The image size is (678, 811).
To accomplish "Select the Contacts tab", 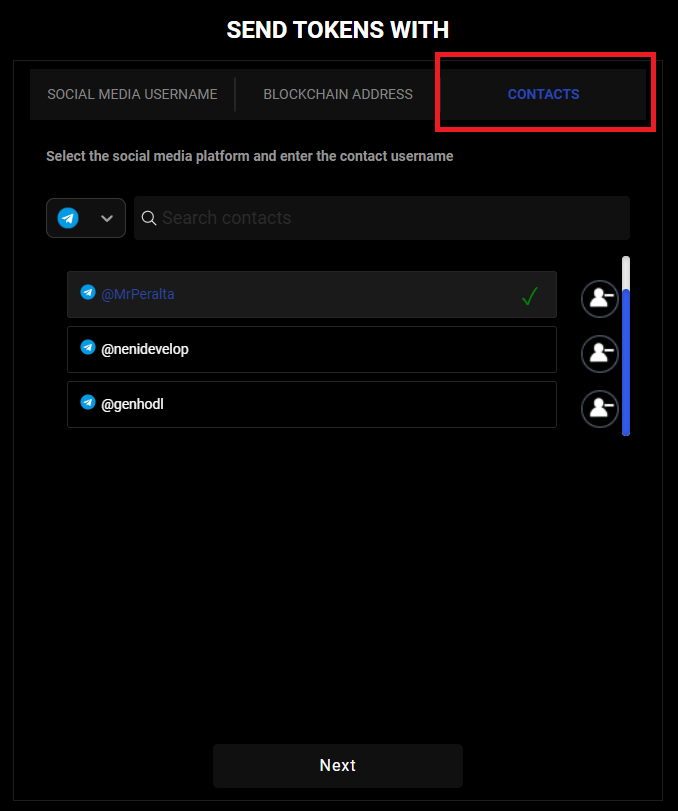I will [543, 94].
